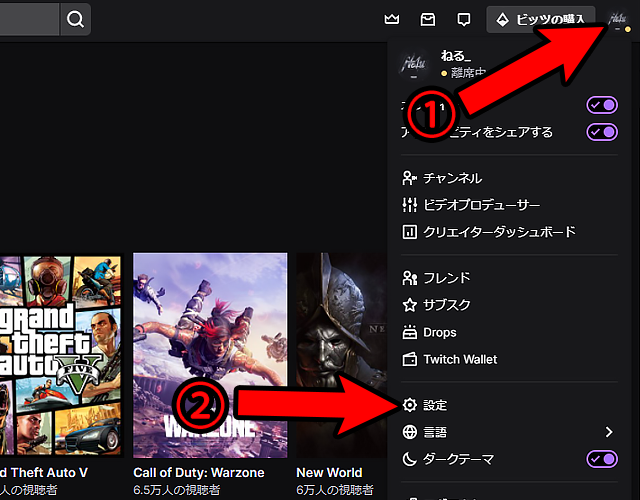Open the Call of Duty: Warzone cover
Image resolution: width=640 pixels, height=500 pixels.
pyautogui.click(x=210, y=355)
